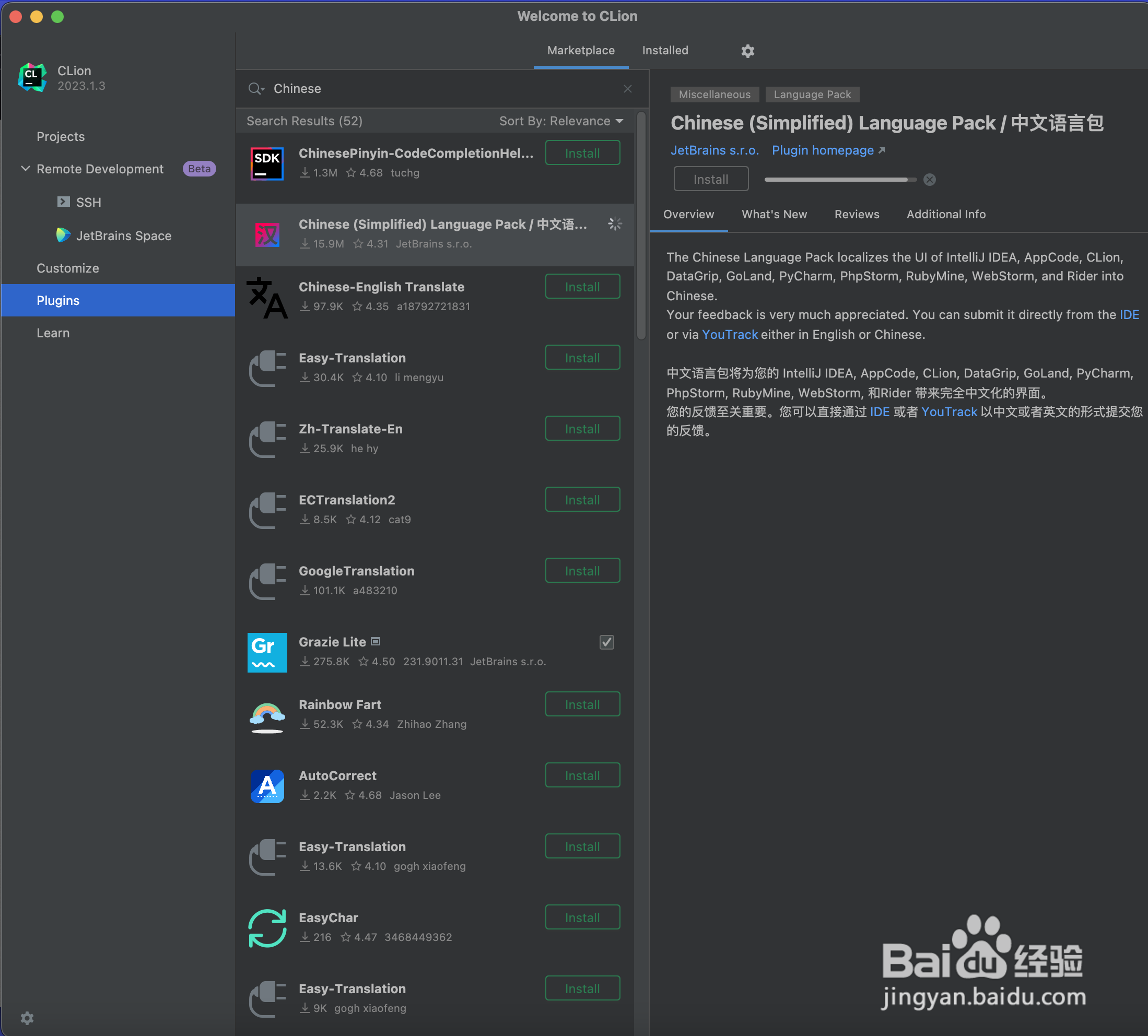
Task: Click the ECTranslation2 plug icon
Action: (267, 511)
